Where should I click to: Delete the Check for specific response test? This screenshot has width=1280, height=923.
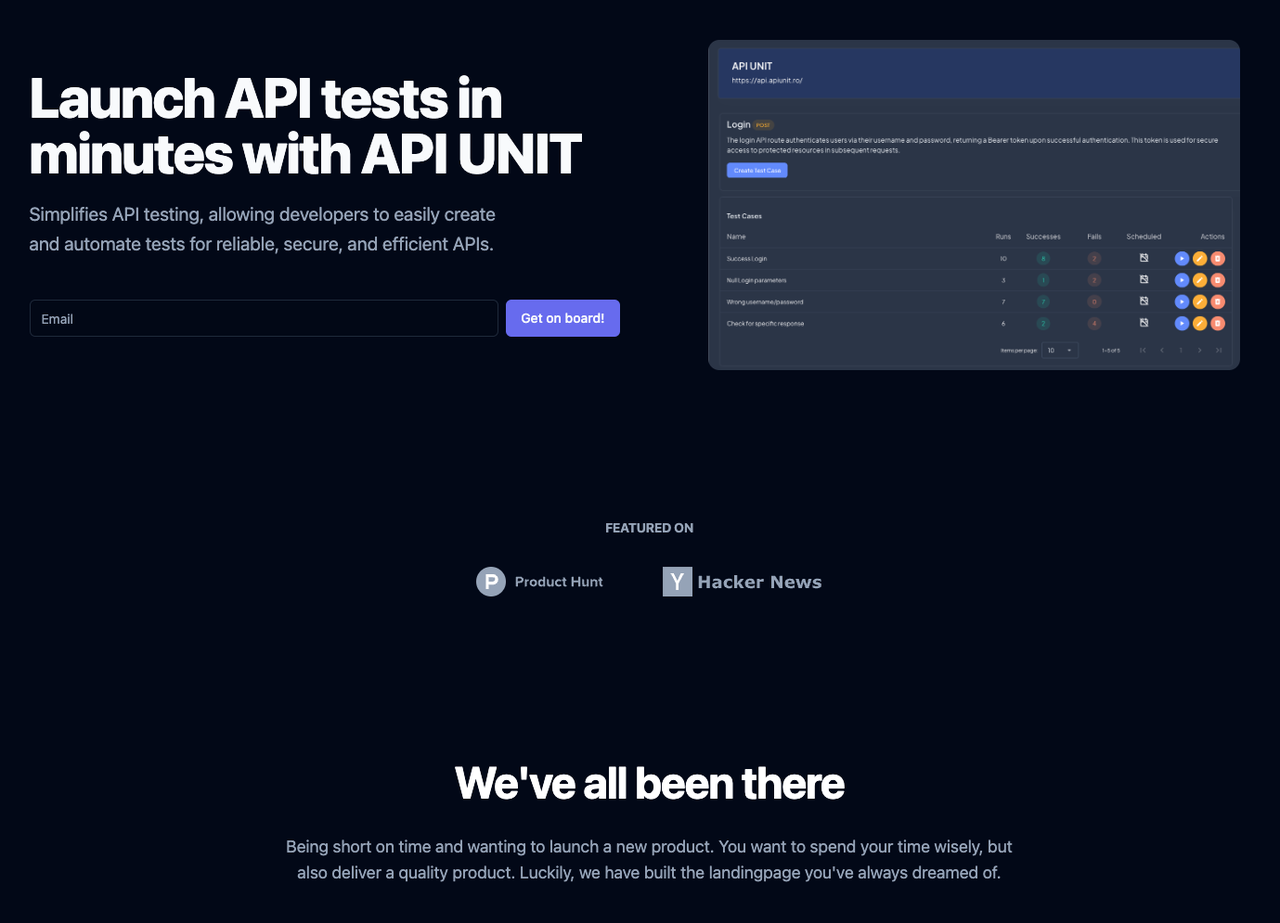1218,323
